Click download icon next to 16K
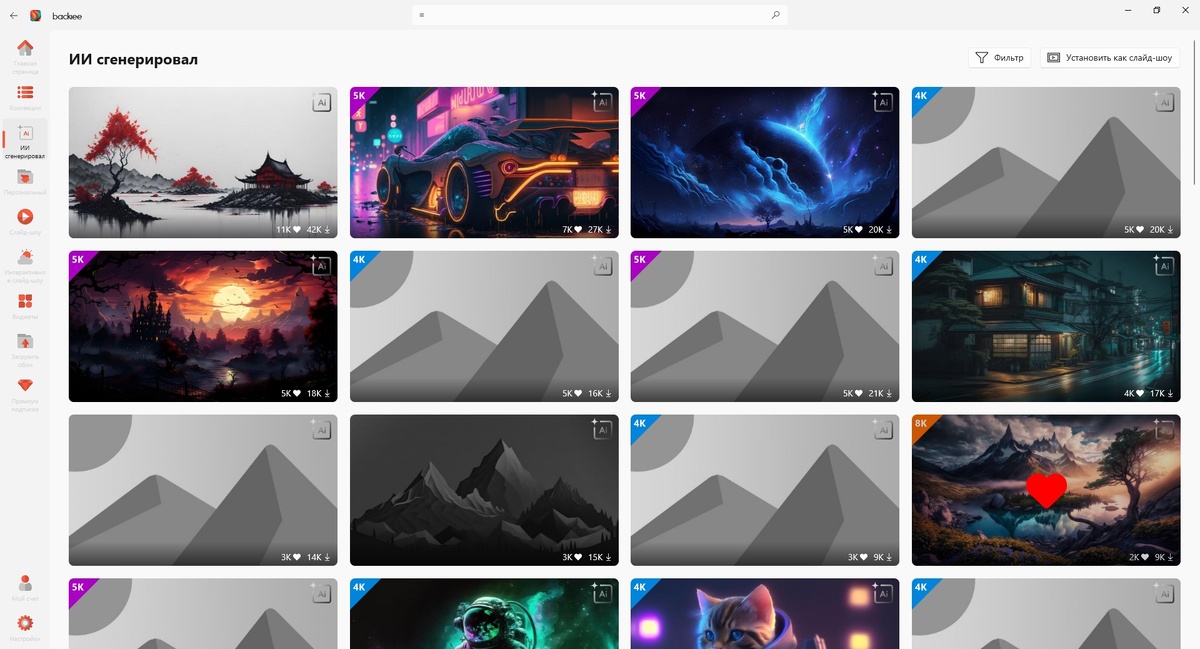 click(608, 394)
